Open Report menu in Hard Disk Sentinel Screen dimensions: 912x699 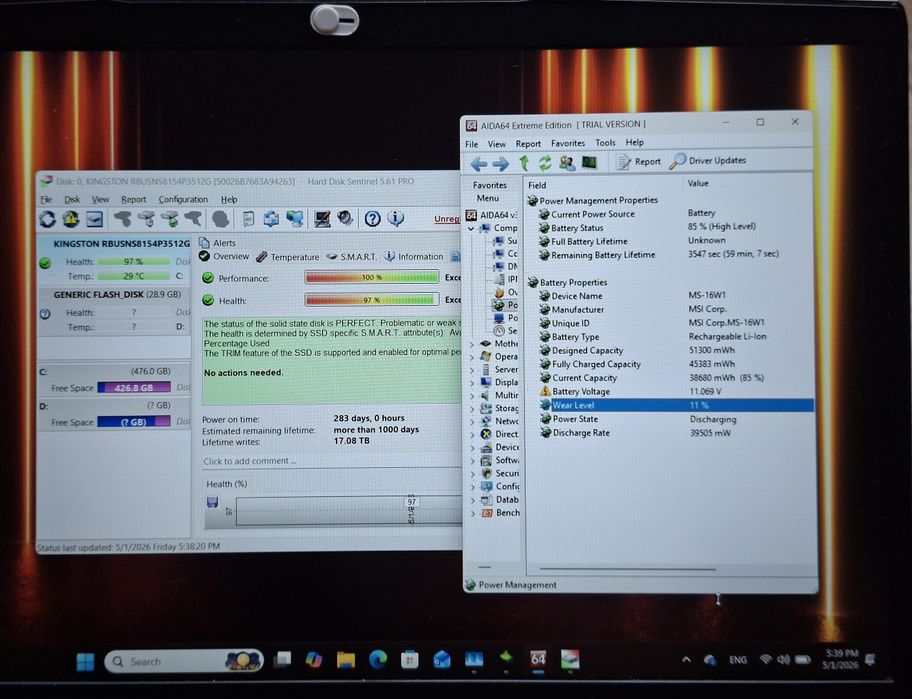click(134, 199)
